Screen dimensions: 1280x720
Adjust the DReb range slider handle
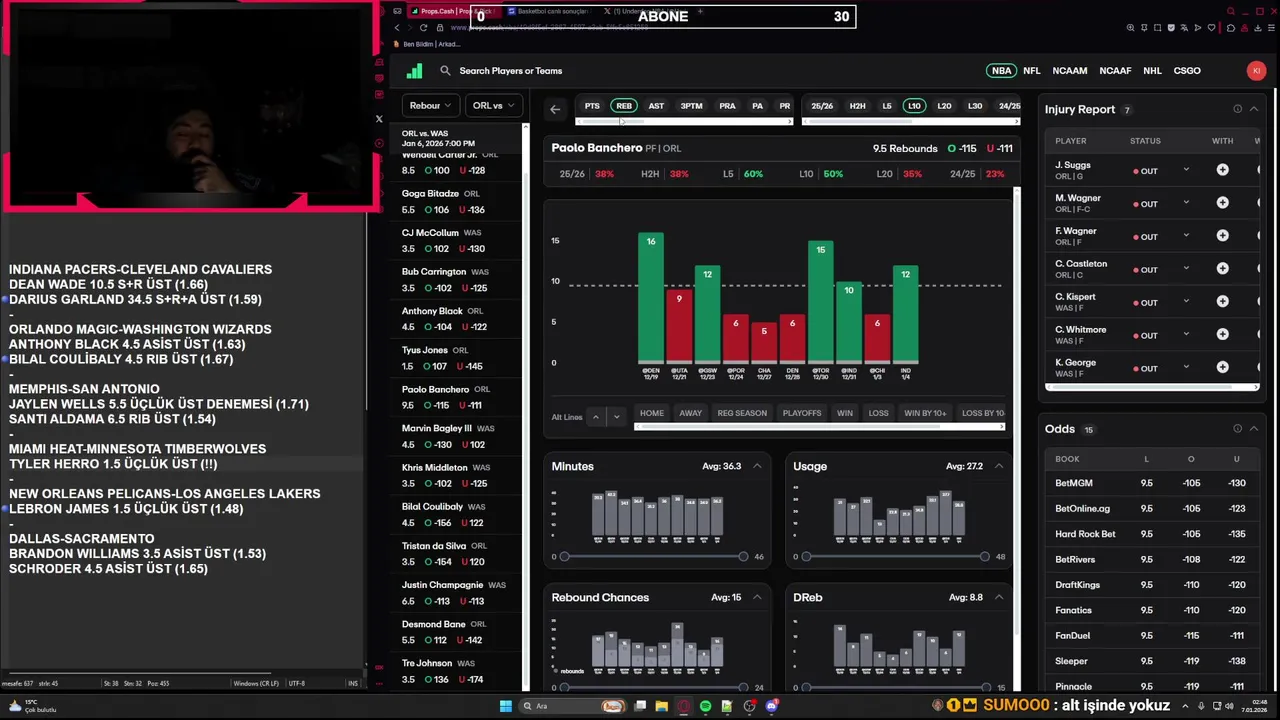coord(806,687)
